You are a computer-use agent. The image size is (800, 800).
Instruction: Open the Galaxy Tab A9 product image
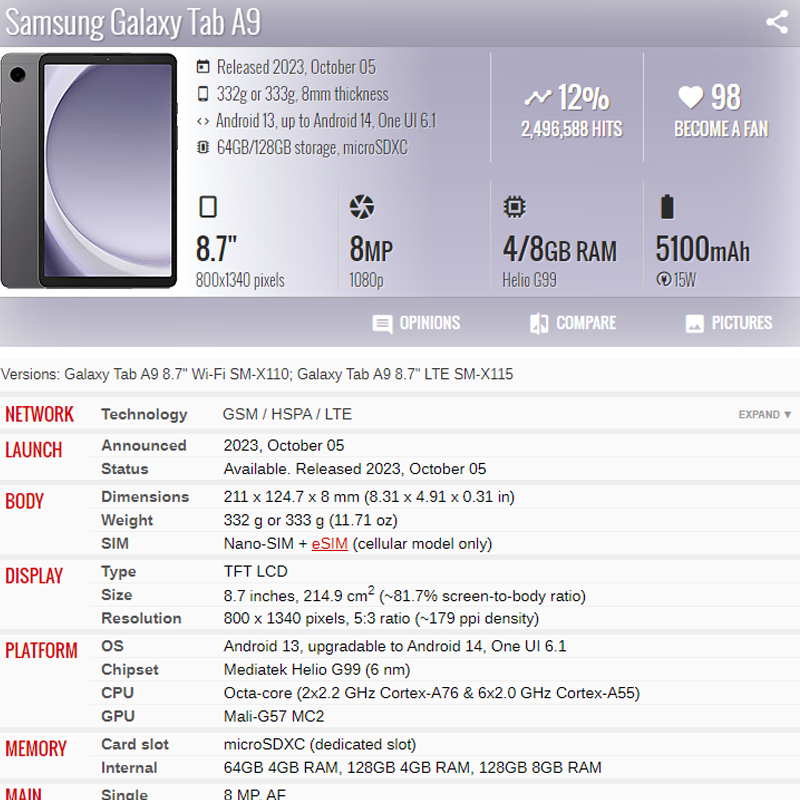89,171
